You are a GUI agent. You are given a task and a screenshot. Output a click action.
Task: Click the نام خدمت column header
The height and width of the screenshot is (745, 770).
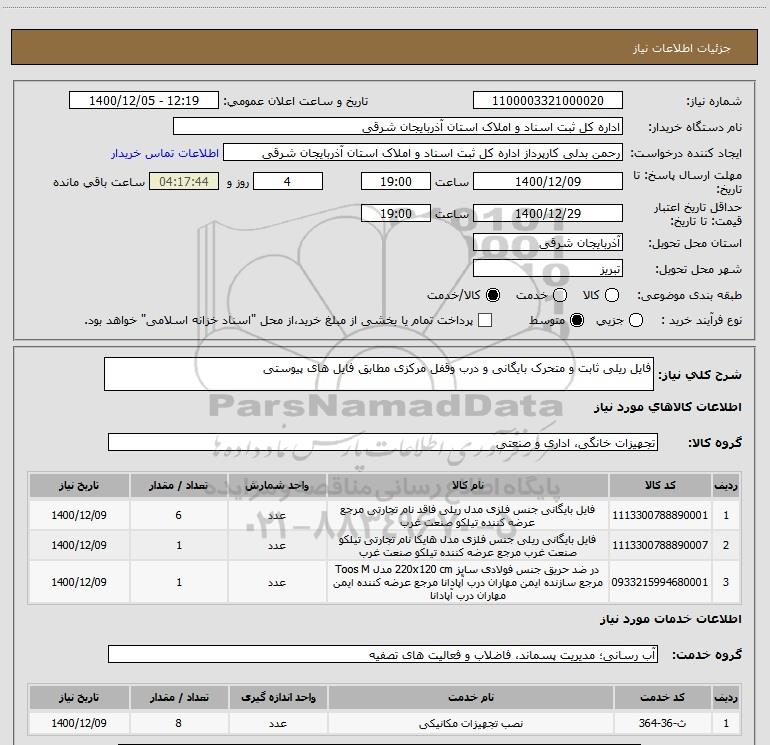point(471,697)
